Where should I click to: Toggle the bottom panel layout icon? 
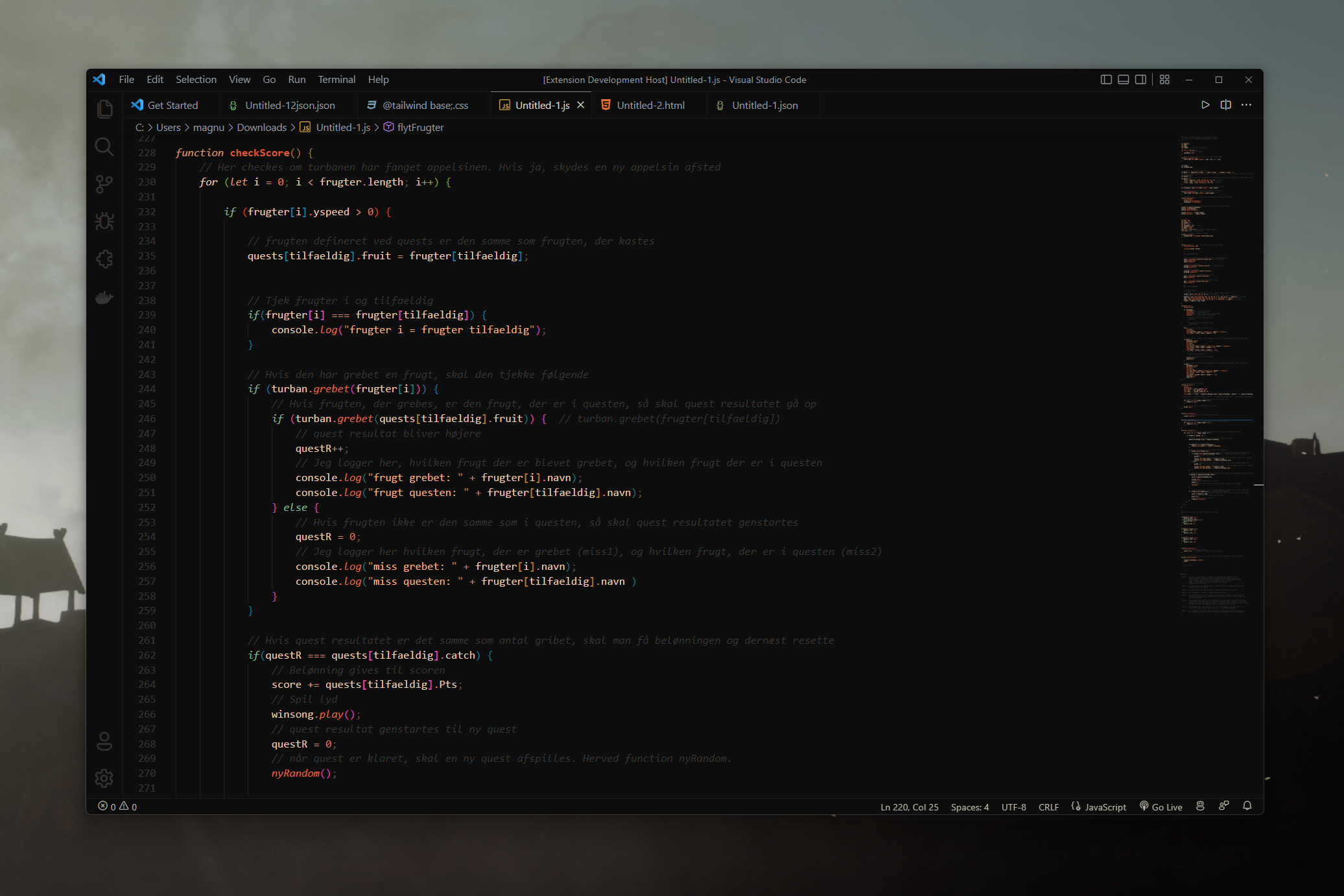pos(1124,80)
